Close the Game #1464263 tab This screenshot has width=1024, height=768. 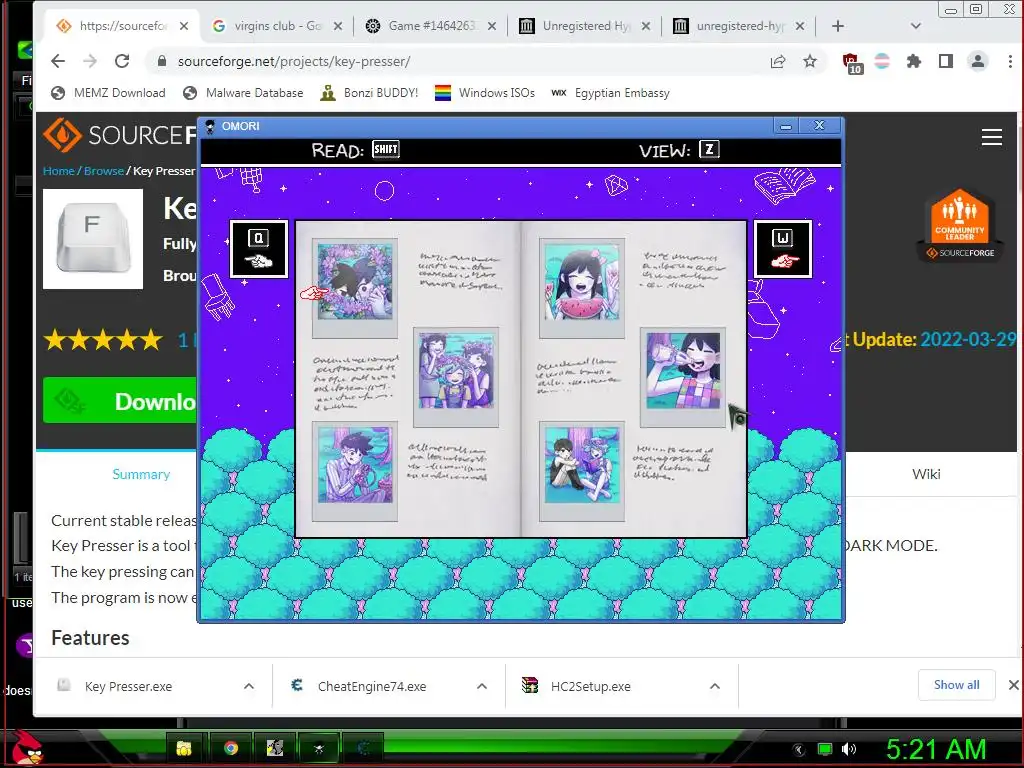click(x=492, y=26)
